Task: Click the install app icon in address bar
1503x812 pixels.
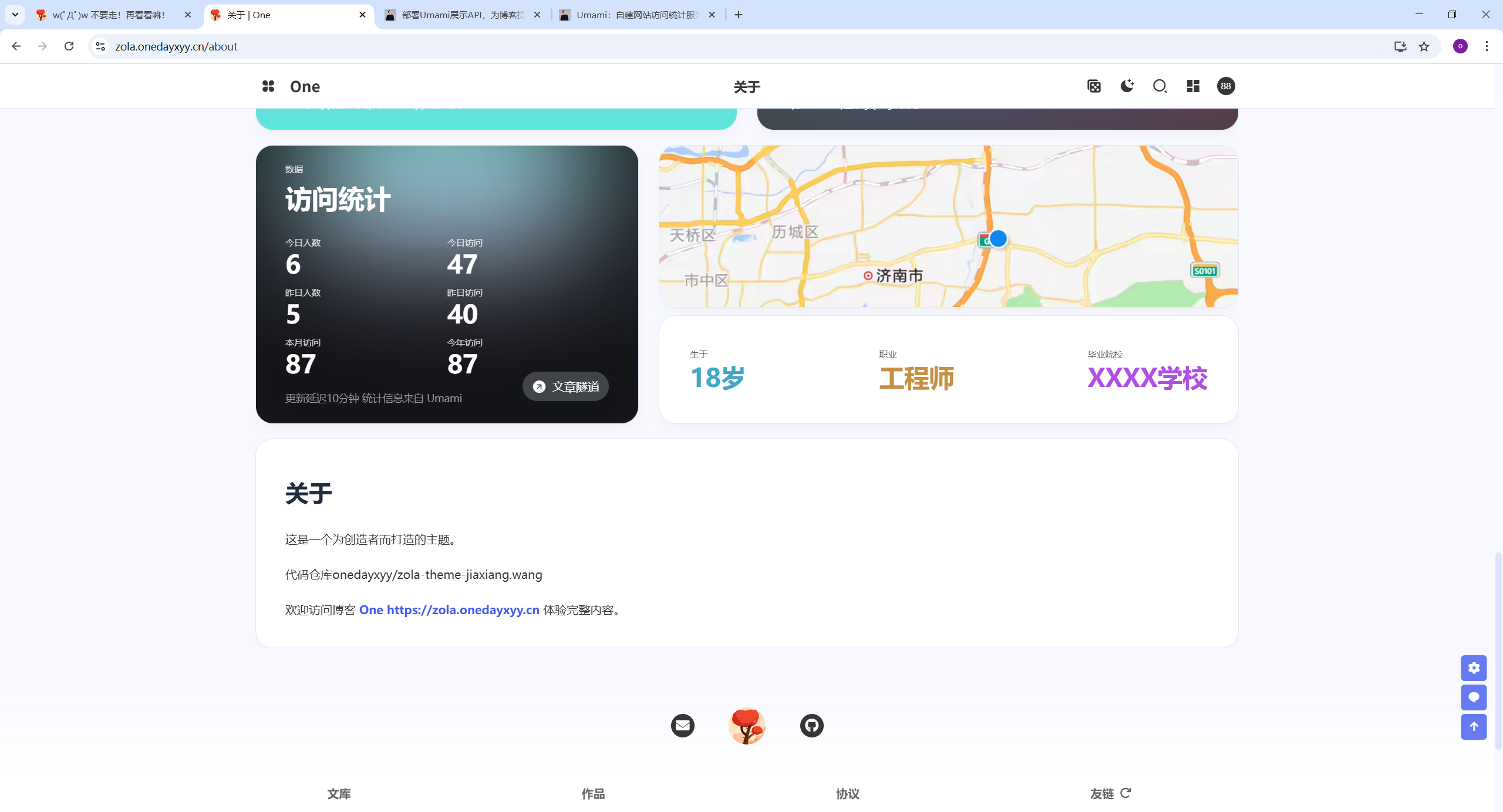Action: pos(1400,46)
